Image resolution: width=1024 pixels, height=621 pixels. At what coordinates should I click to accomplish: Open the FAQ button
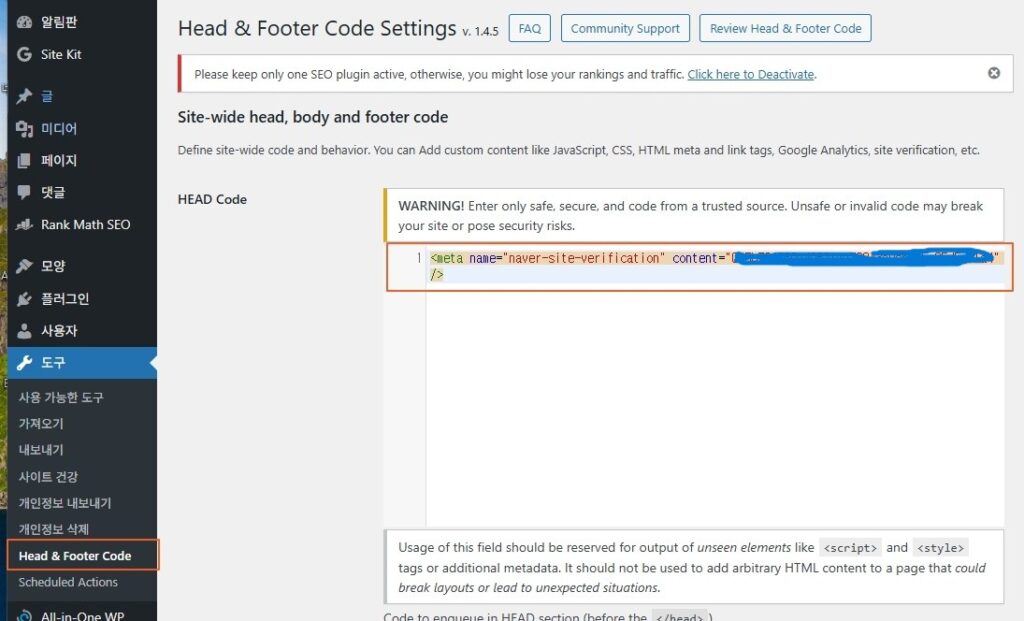coord(529,27)
